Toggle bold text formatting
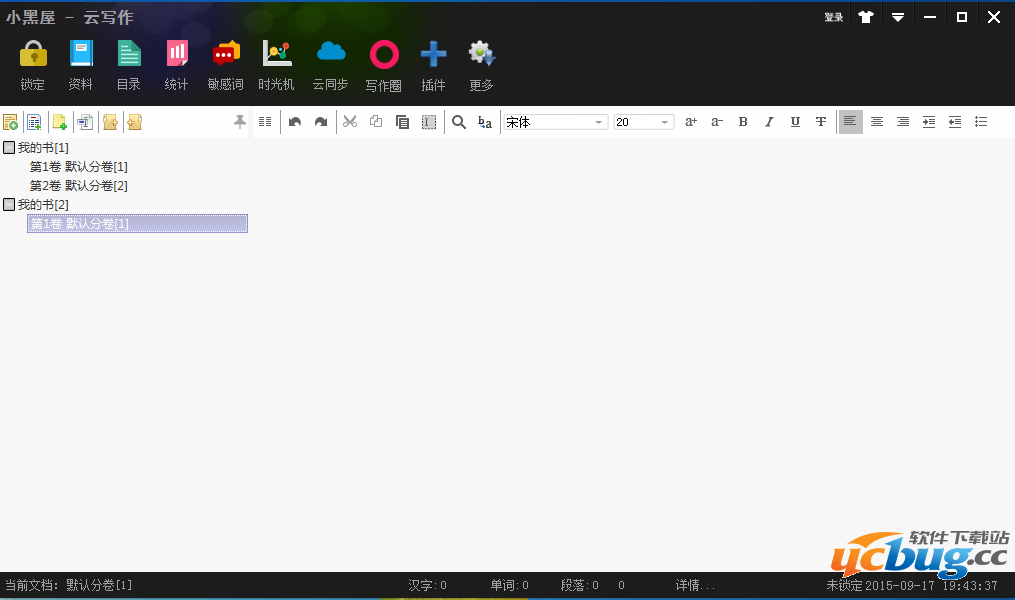Image resolution: width=1015 pixels, height=600 pixels. [x=743, y=122]
